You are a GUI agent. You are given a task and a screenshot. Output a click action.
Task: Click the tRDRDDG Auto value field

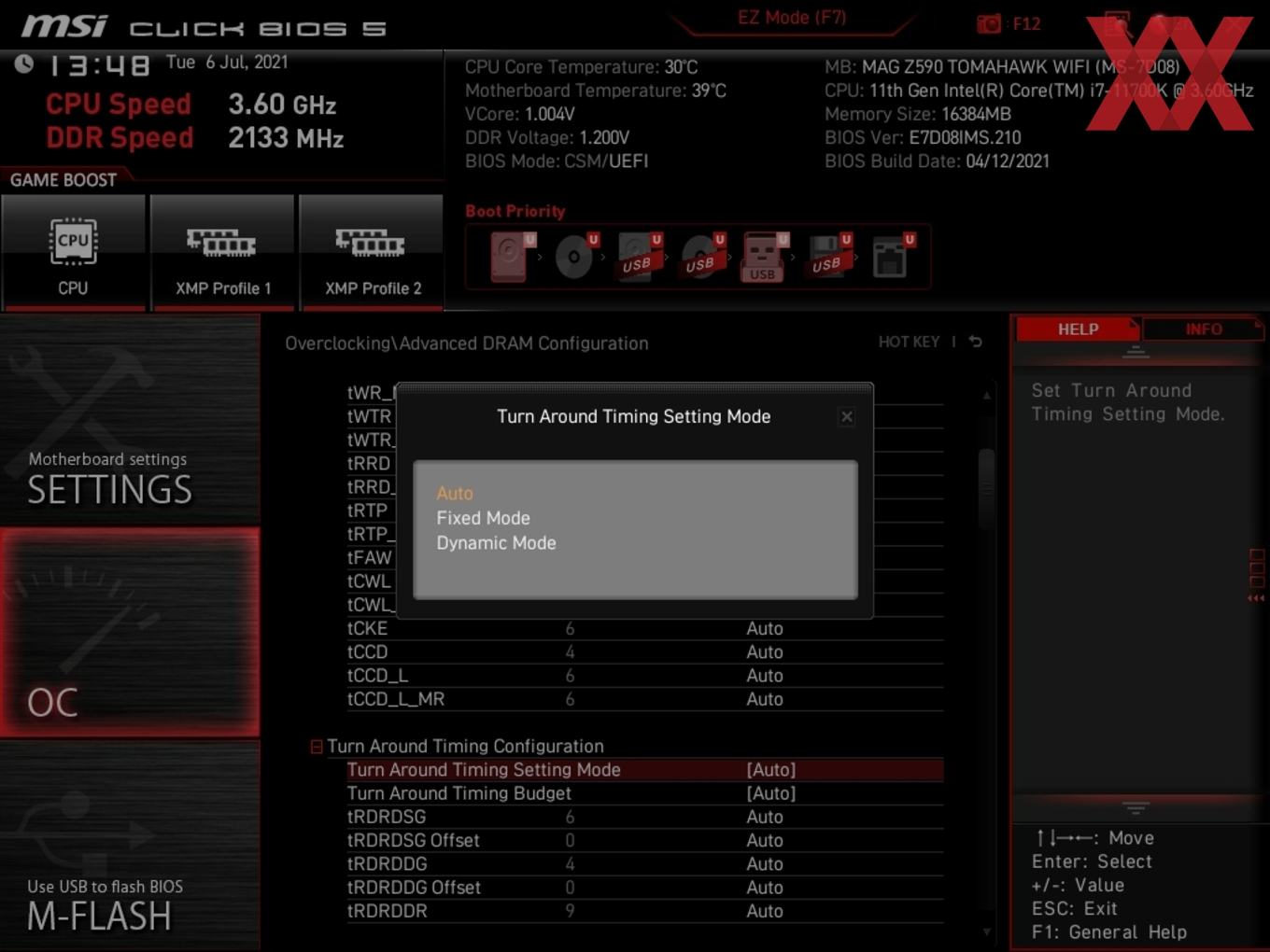point(765,864)
